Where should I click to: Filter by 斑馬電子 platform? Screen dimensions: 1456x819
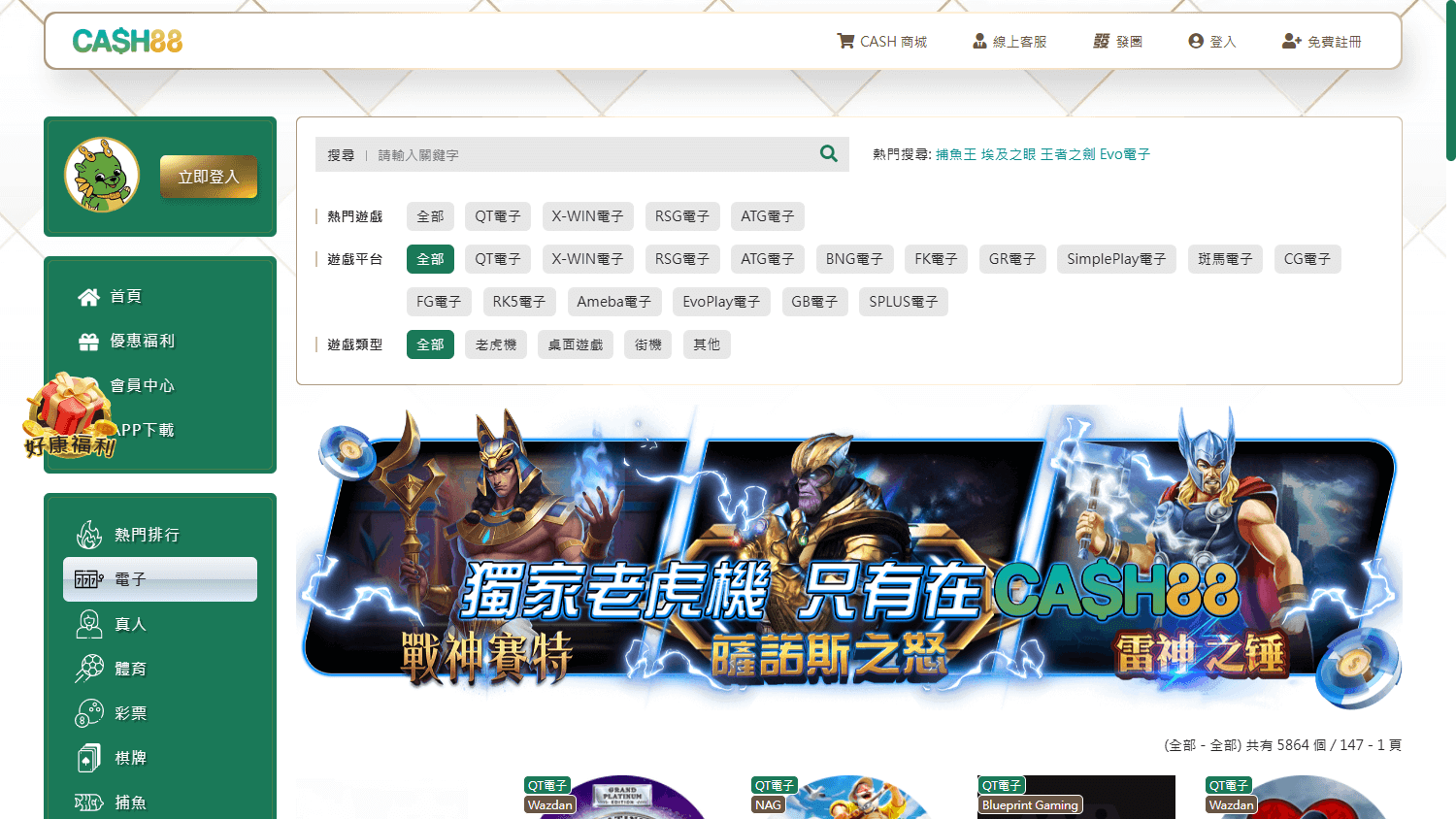(x=1225, y=259)
